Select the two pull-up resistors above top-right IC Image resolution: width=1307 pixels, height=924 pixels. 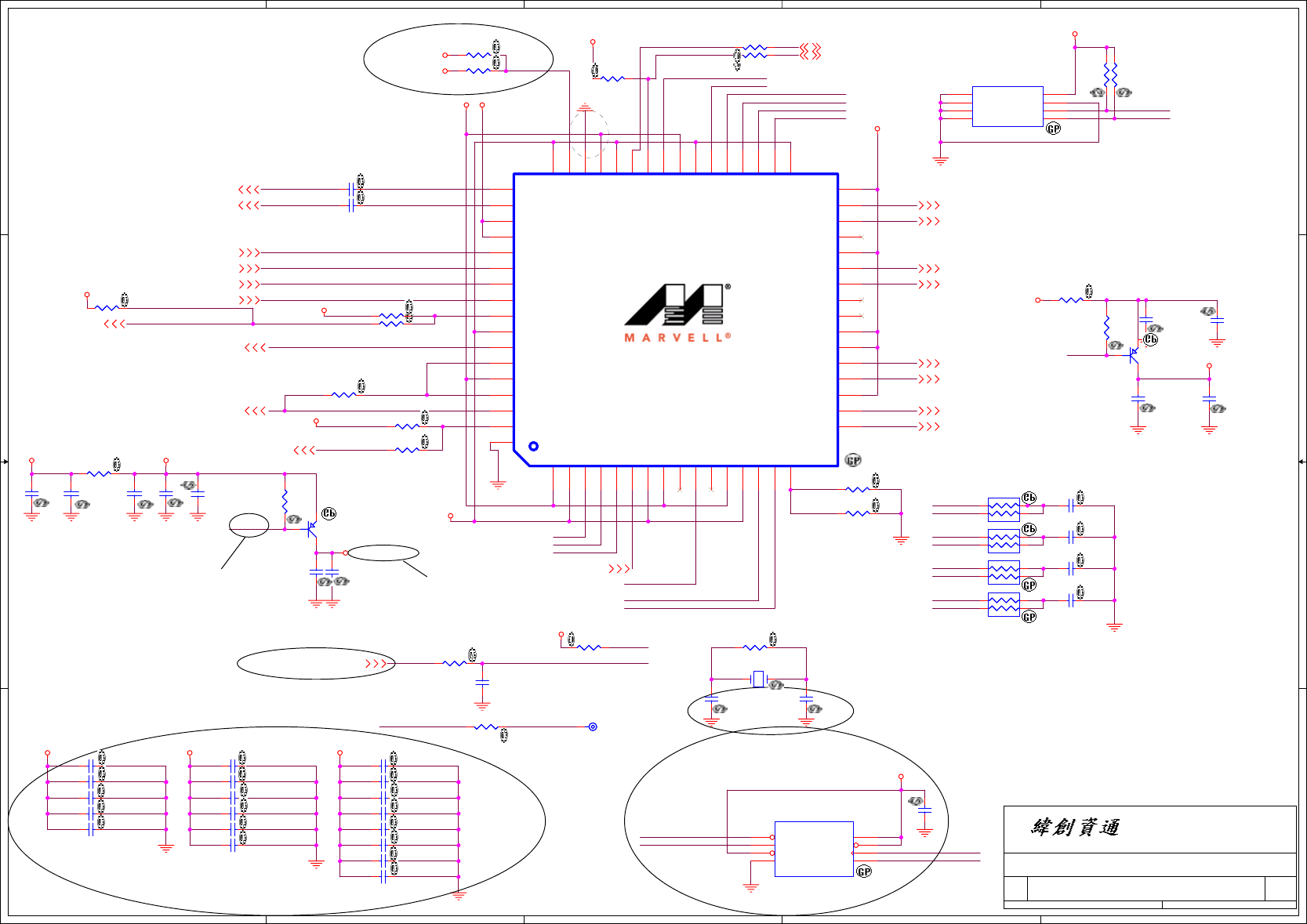click(1110, 74)
